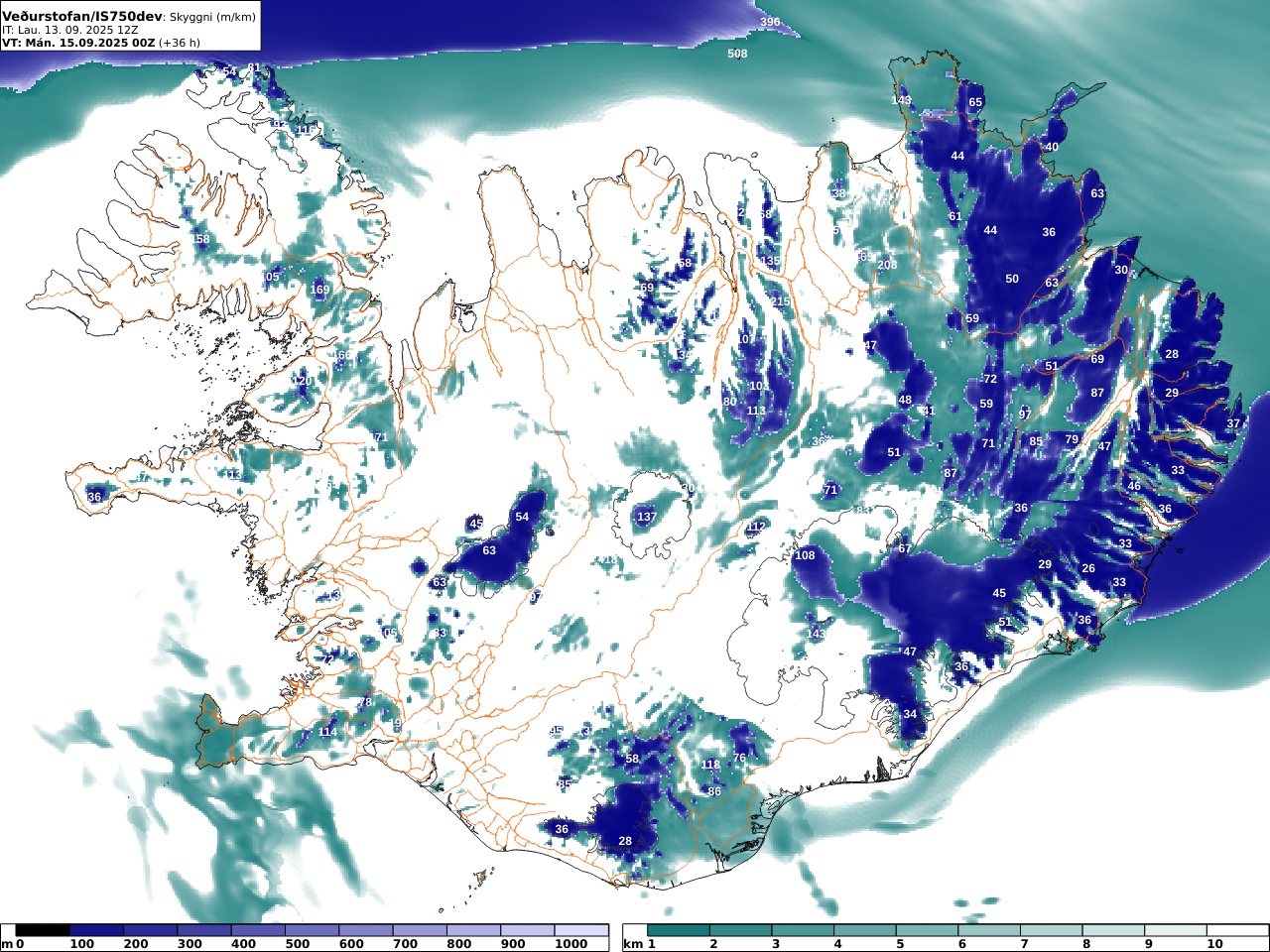The height and width of the screenshot is (952, 1270).
Task: Click the '78' visibility value
Action: tap(365, 702)
